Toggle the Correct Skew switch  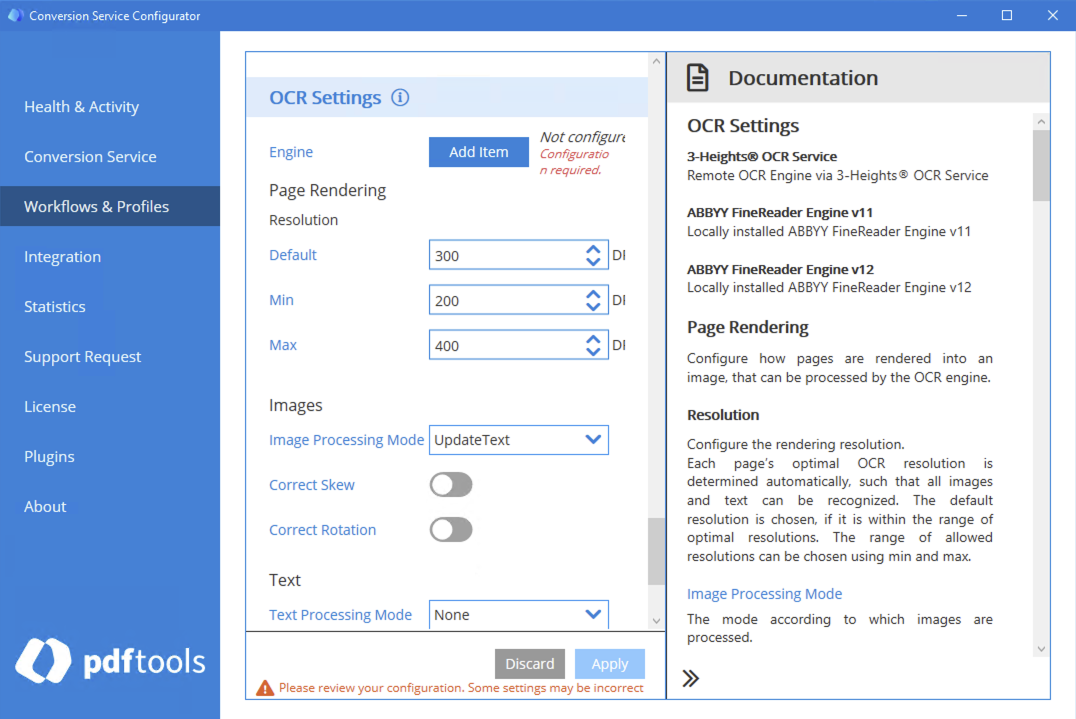[451, 485]
